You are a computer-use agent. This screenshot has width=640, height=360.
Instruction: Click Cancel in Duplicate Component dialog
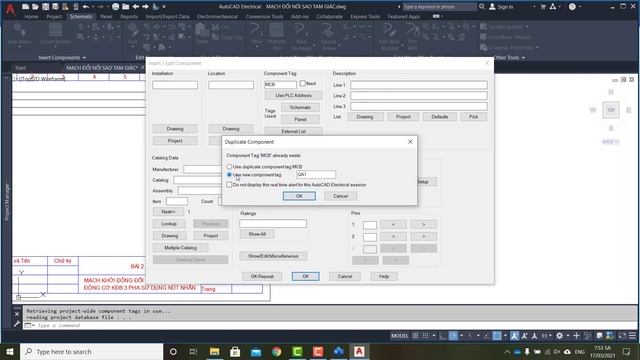point(340,196)
